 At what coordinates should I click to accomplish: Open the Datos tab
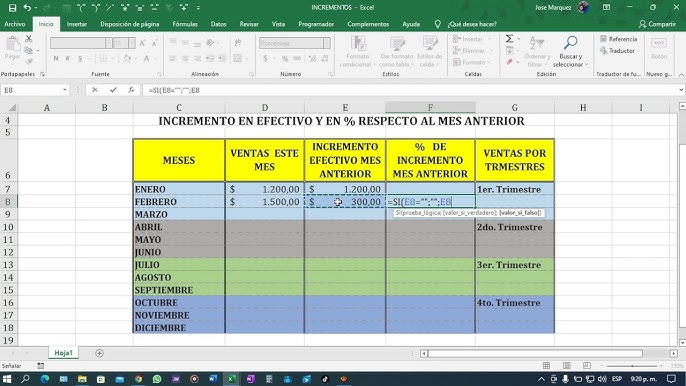pos(218,24)
